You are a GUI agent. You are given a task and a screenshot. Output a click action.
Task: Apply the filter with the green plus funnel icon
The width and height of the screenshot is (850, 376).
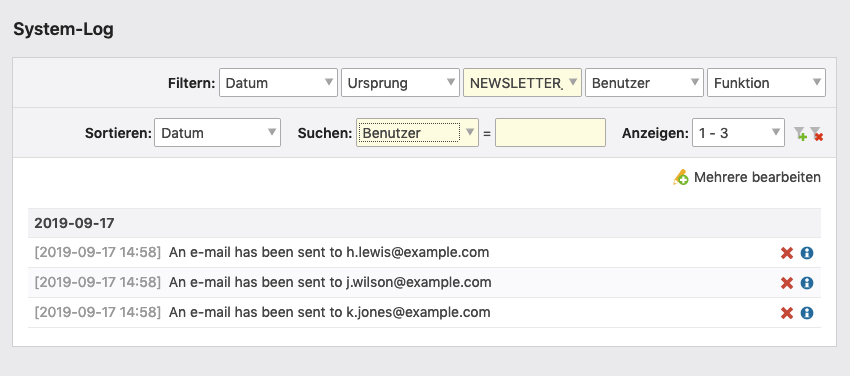pyautogui.click(x=800, y=134)
